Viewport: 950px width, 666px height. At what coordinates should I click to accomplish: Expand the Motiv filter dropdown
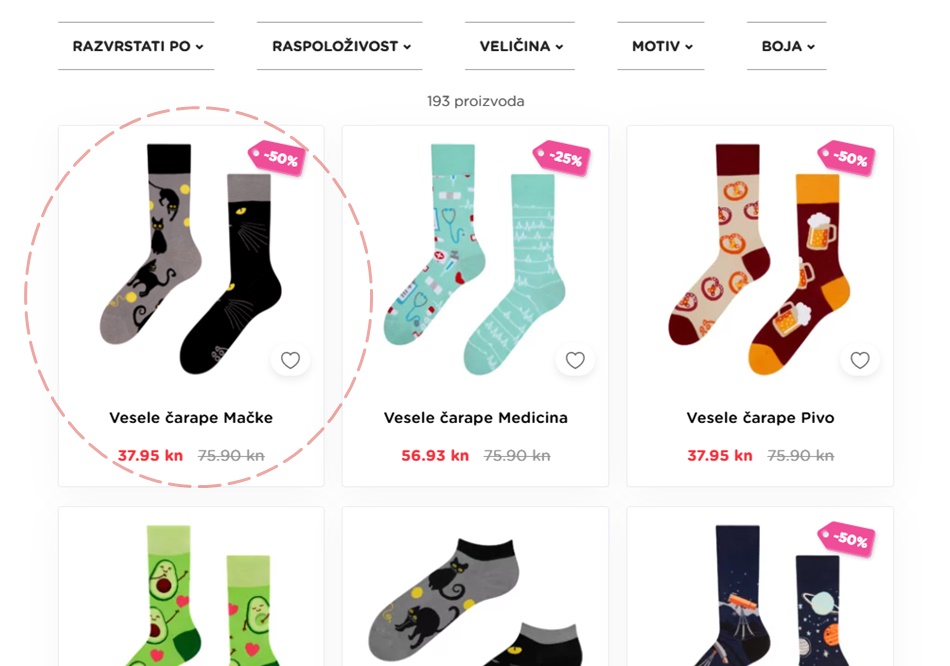click(x=661, y=46)
